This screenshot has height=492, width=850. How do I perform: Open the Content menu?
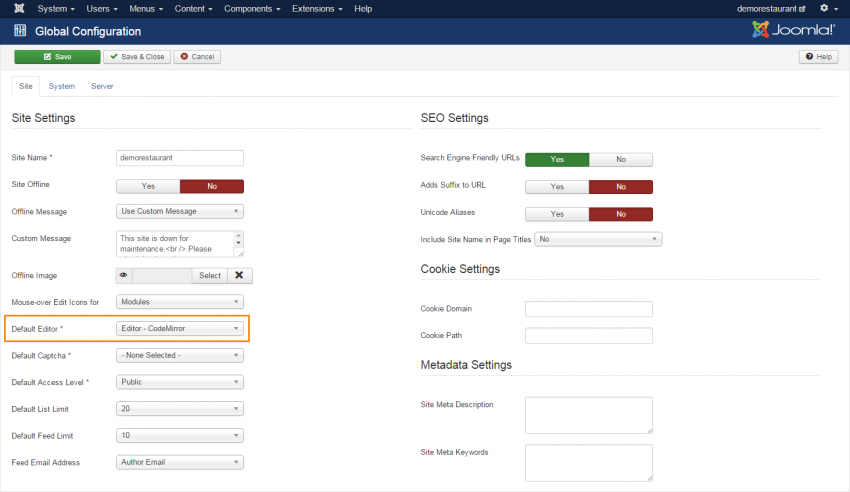[x=193, y=9]
